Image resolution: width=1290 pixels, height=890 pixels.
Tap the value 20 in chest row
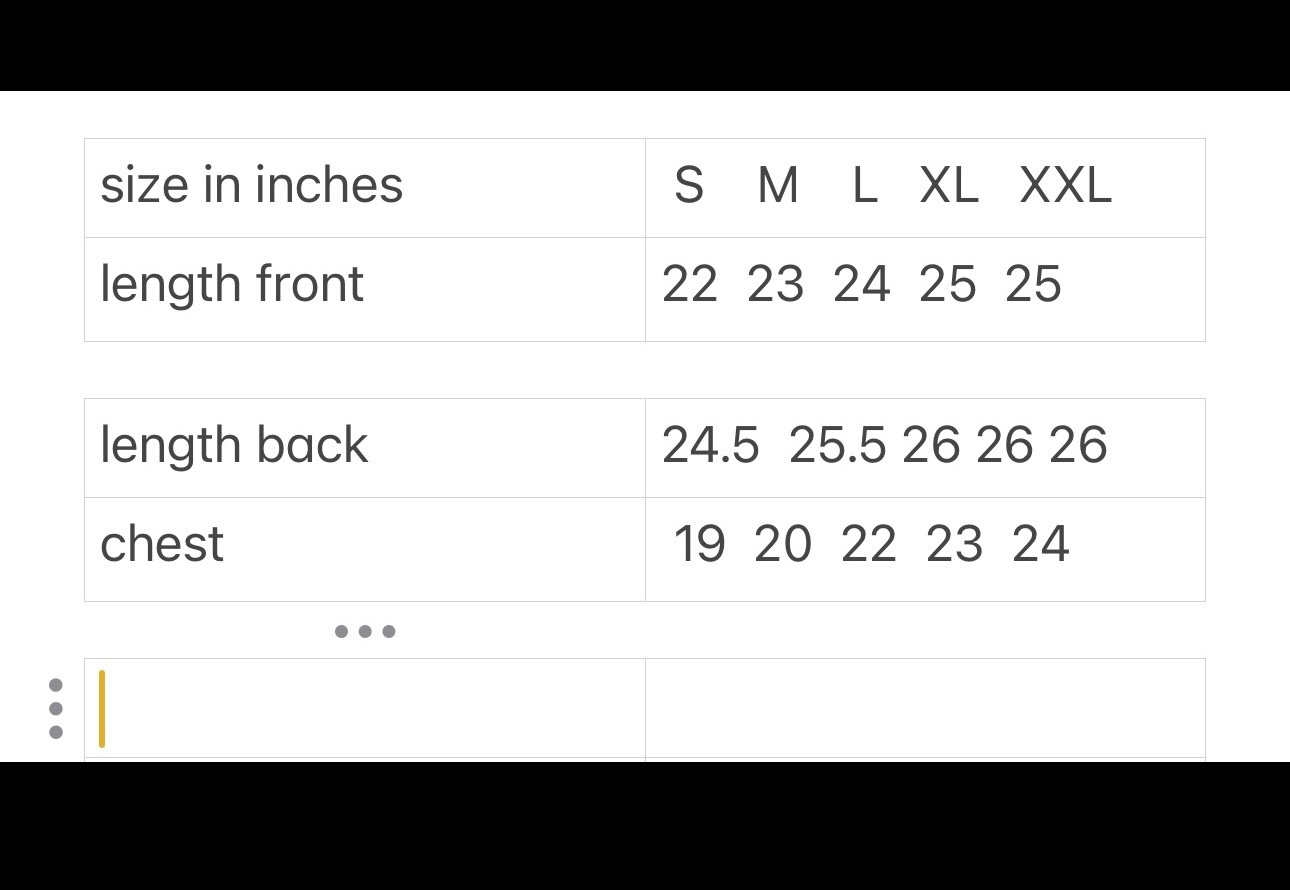(782, 545)
